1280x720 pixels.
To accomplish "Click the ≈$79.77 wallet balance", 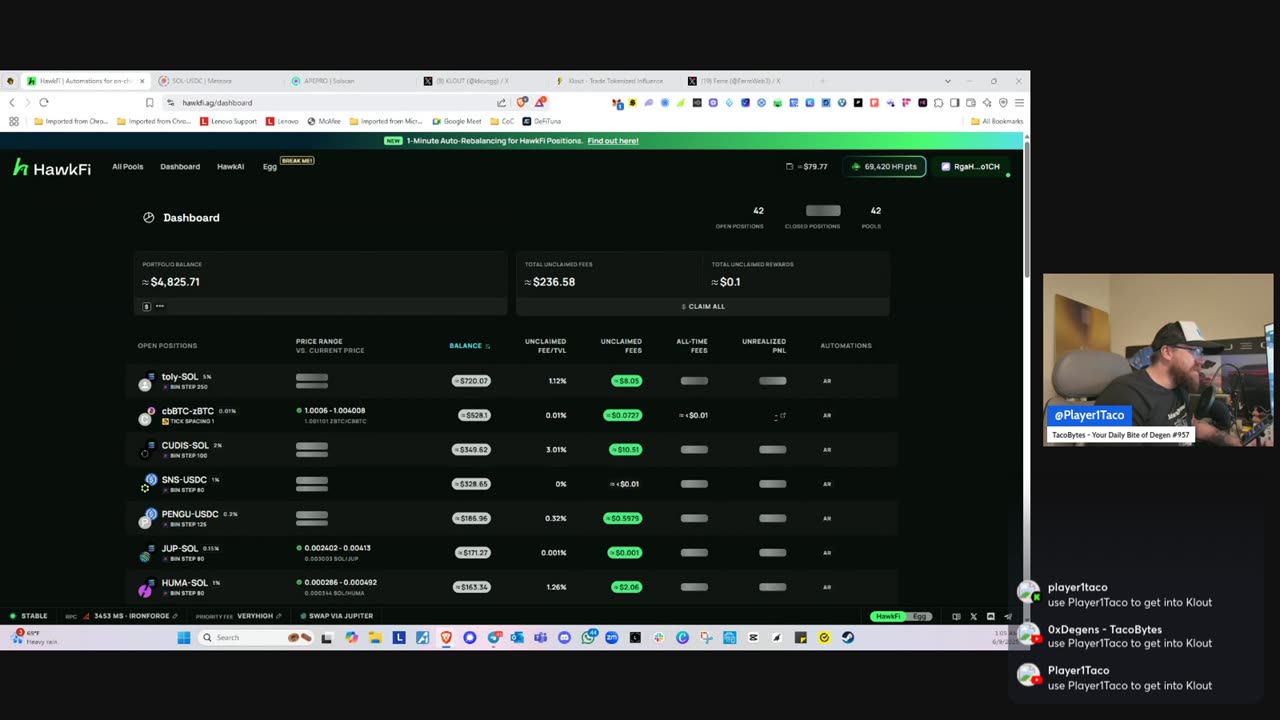I will coord(807,167).
